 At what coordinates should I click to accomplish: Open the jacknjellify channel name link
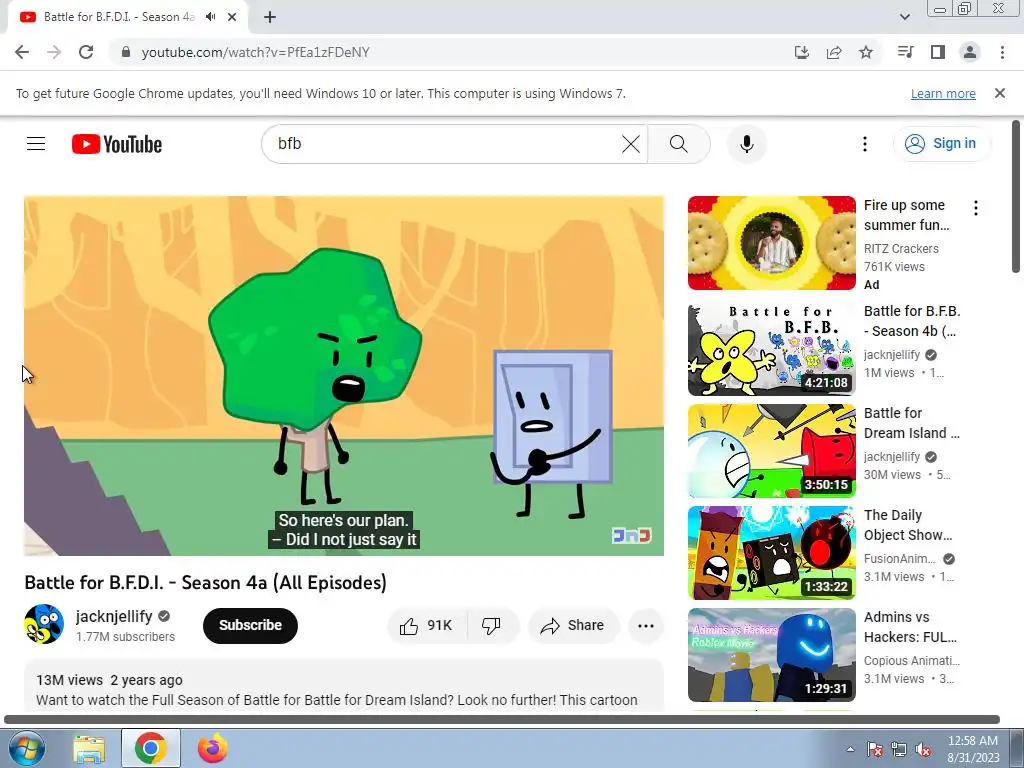pyautogui.click(x=114, y=616)
